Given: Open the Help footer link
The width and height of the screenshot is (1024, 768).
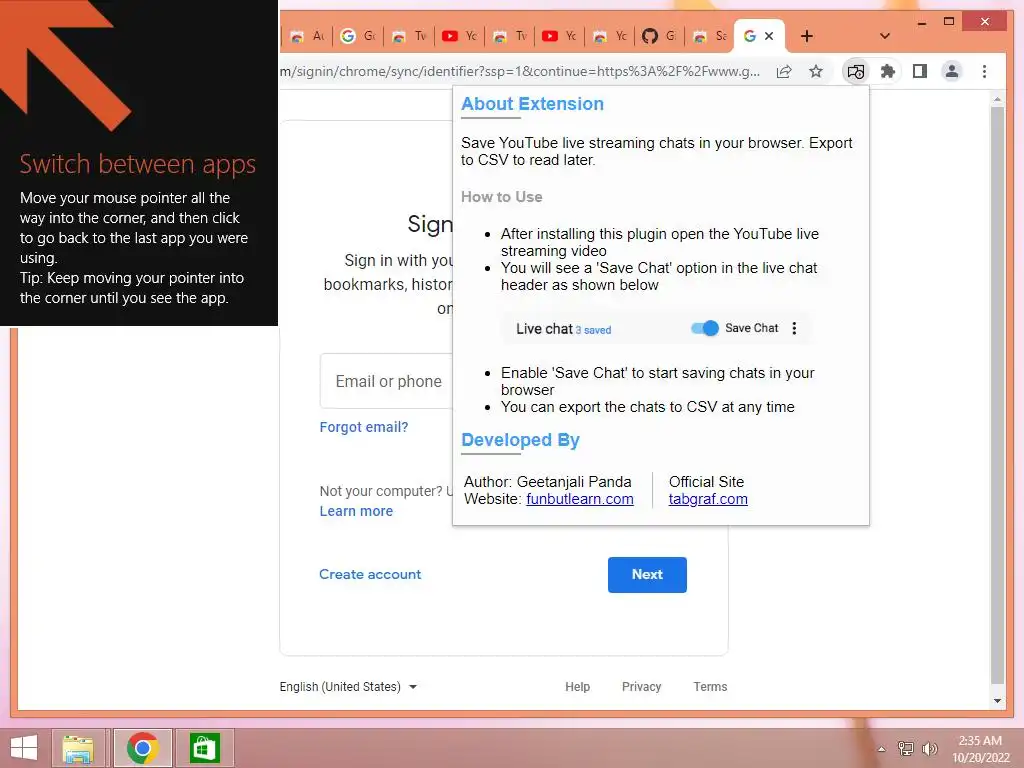Looking at the screenshot, I should point(577,687).
